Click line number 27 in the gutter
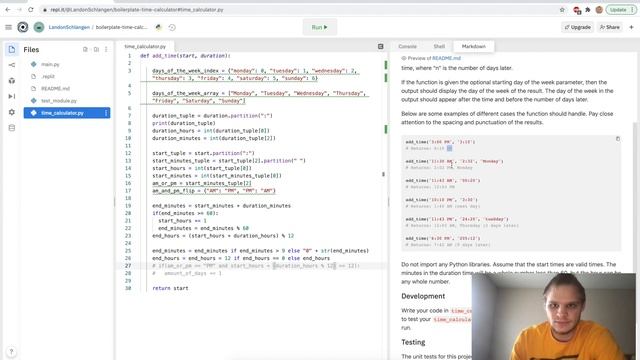Viewport: 640px width, 360px height. (x=128, y=266)
